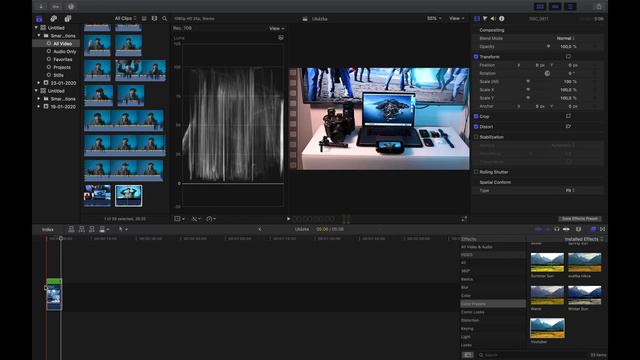Click the insert clip edit icon
This screenshot has height=360, width=640.
(x=82, y=229)
